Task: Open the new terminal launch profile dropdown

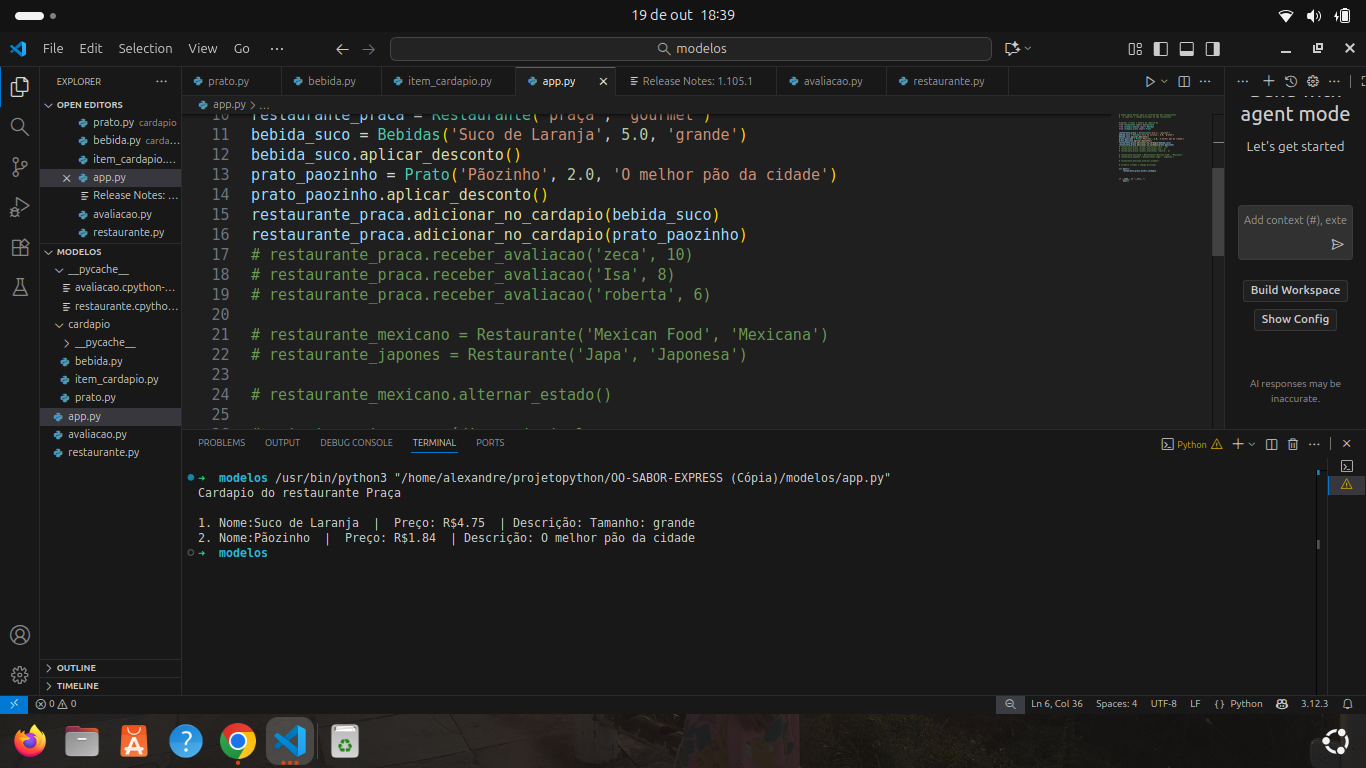Action: click(1253, 444)
